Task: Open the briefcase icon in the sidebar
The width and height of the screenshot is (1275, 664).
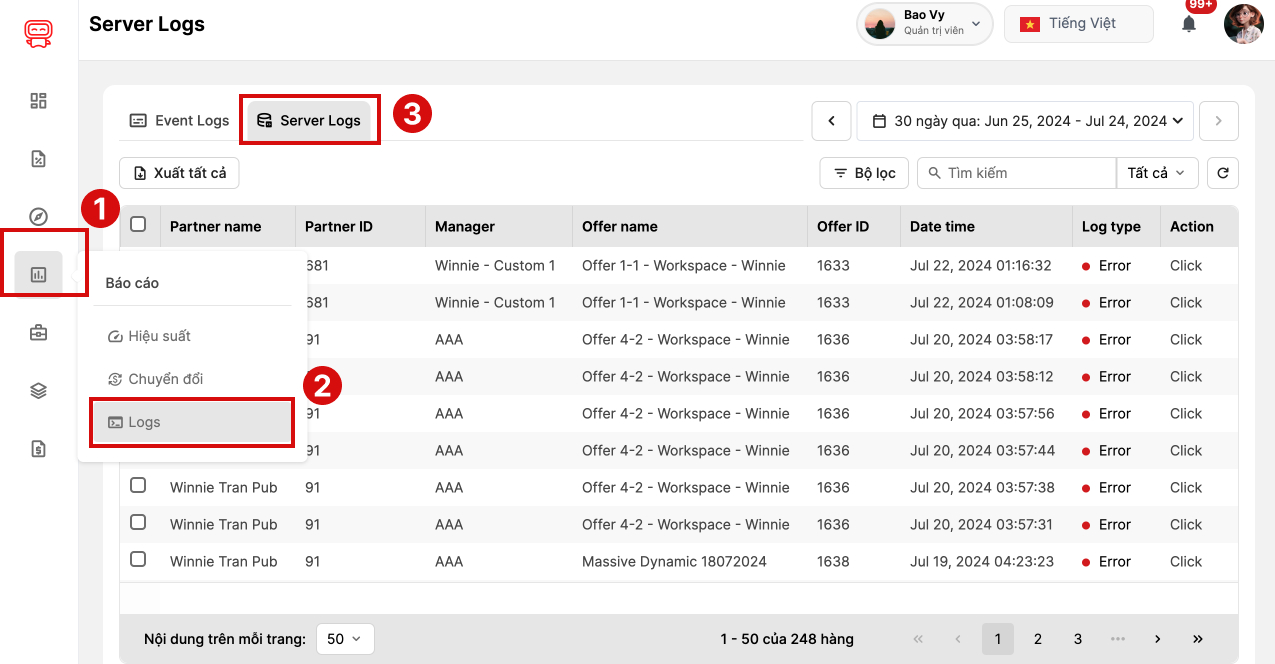Action: click(x=37, y=331)
